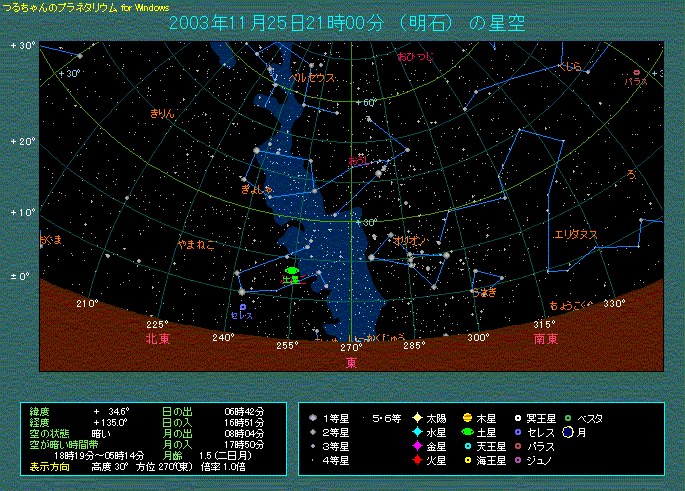Click the date and time title heading
Viewport: 685px width, 491px height.
point(346,23)
